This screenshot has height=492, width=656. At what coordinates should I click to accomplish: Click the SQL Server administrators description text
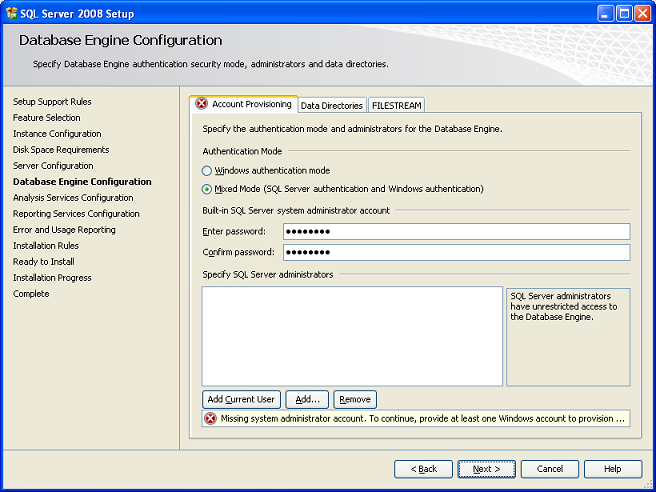coord(564,307)
